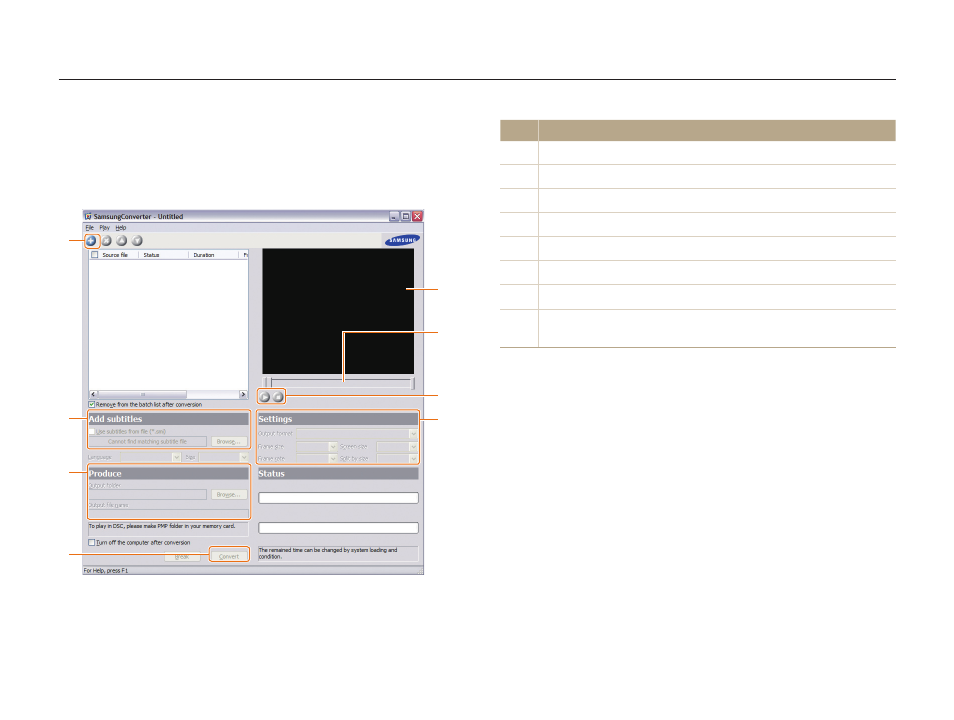
Task: Open the File menu
Action: tap(89, 228)
